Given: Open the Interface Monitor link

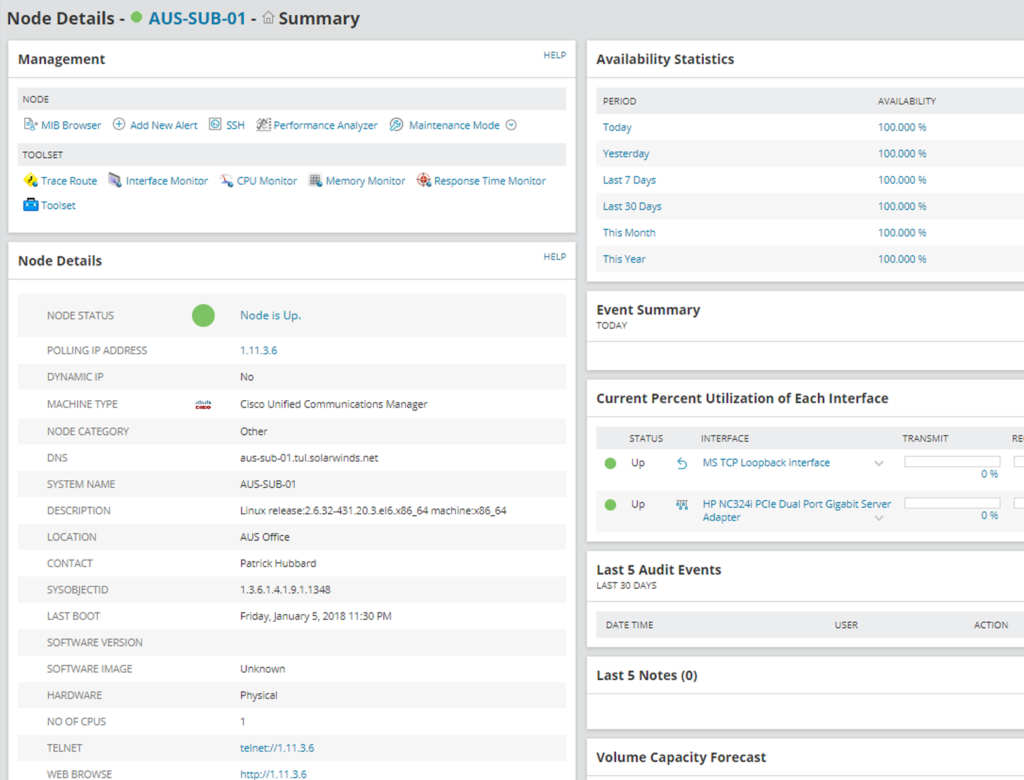Looking at the screenshot, I should tap(167, 181).
